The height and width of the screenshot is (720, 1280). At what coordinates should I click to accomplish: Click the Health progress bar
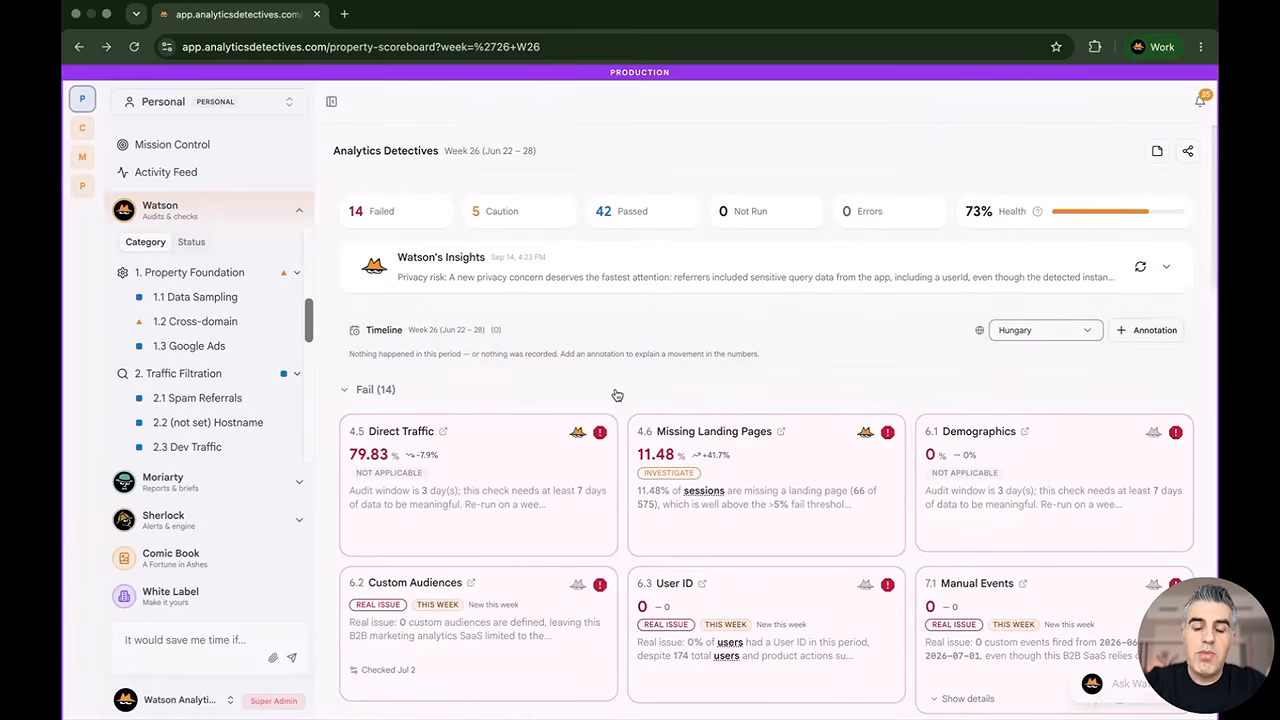pos(1118,211)
